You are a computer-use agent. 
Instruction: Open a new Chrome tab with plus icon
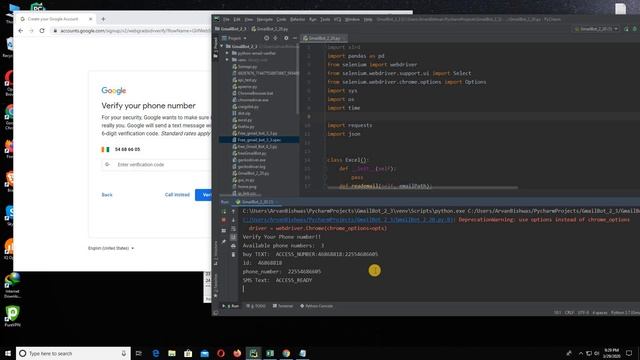(103, 19)
